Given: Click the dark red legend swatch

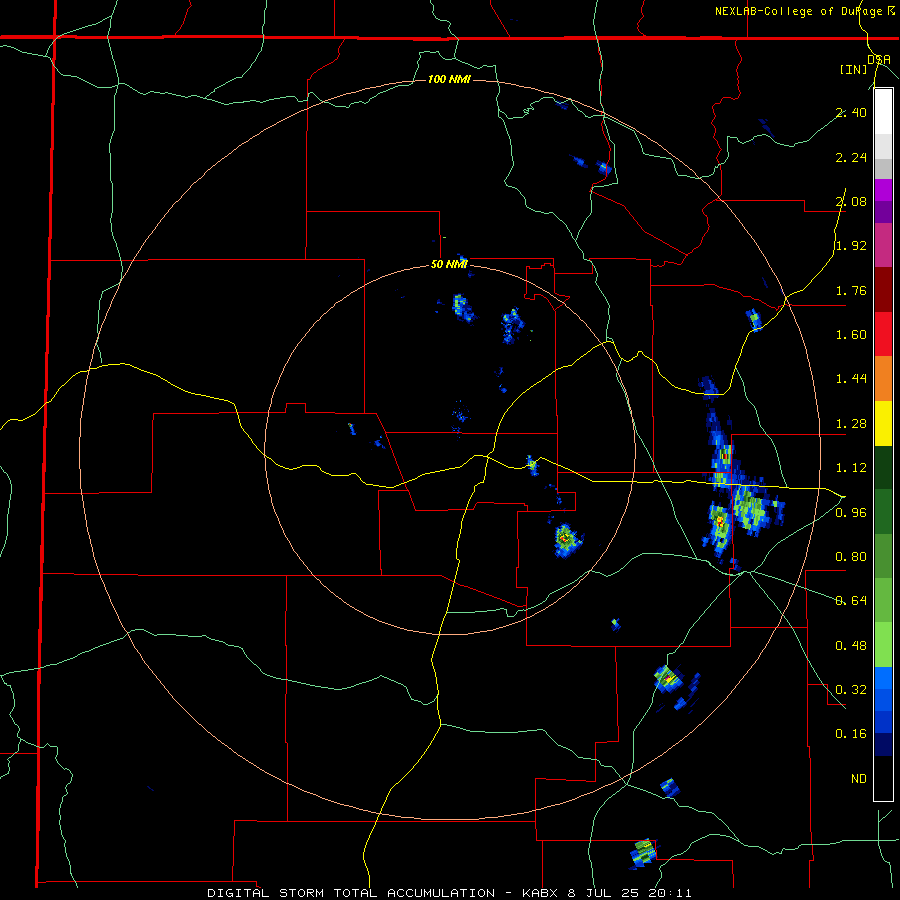Looking at the screenshot, I should pos(883,290).
